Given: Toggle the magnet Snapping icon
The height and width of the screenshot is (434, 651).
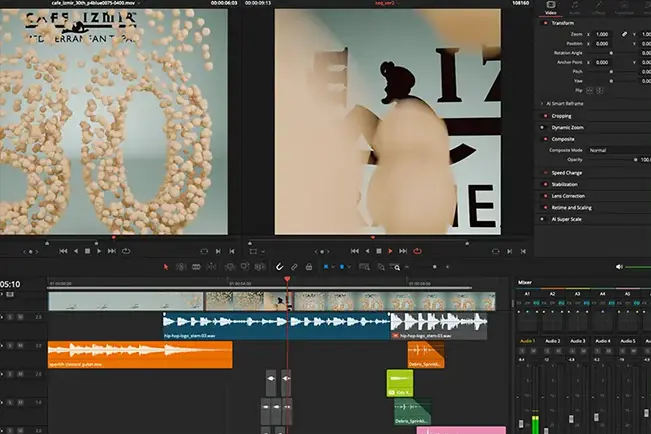Looking at the screenshot, I should point(279,267).
